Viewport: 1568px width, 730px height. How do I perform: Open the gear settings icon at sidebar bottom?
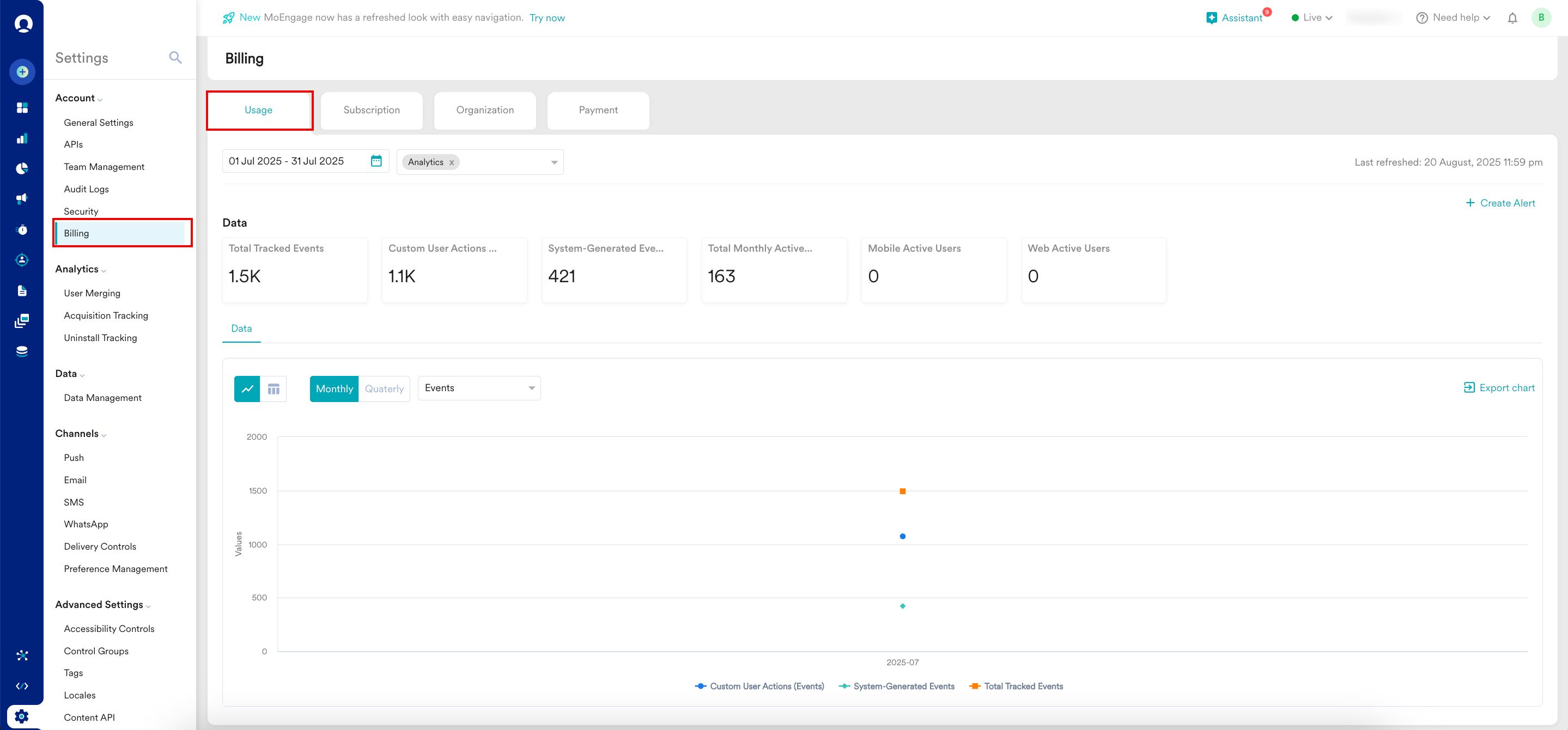click(22, 716)
